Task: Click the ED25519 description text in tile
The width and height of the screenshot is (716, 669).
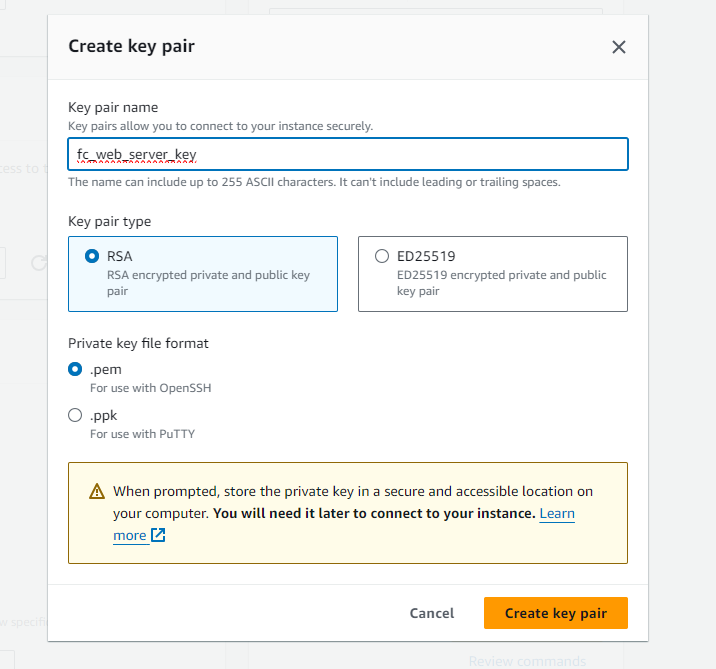Action: tap(501, 283)
